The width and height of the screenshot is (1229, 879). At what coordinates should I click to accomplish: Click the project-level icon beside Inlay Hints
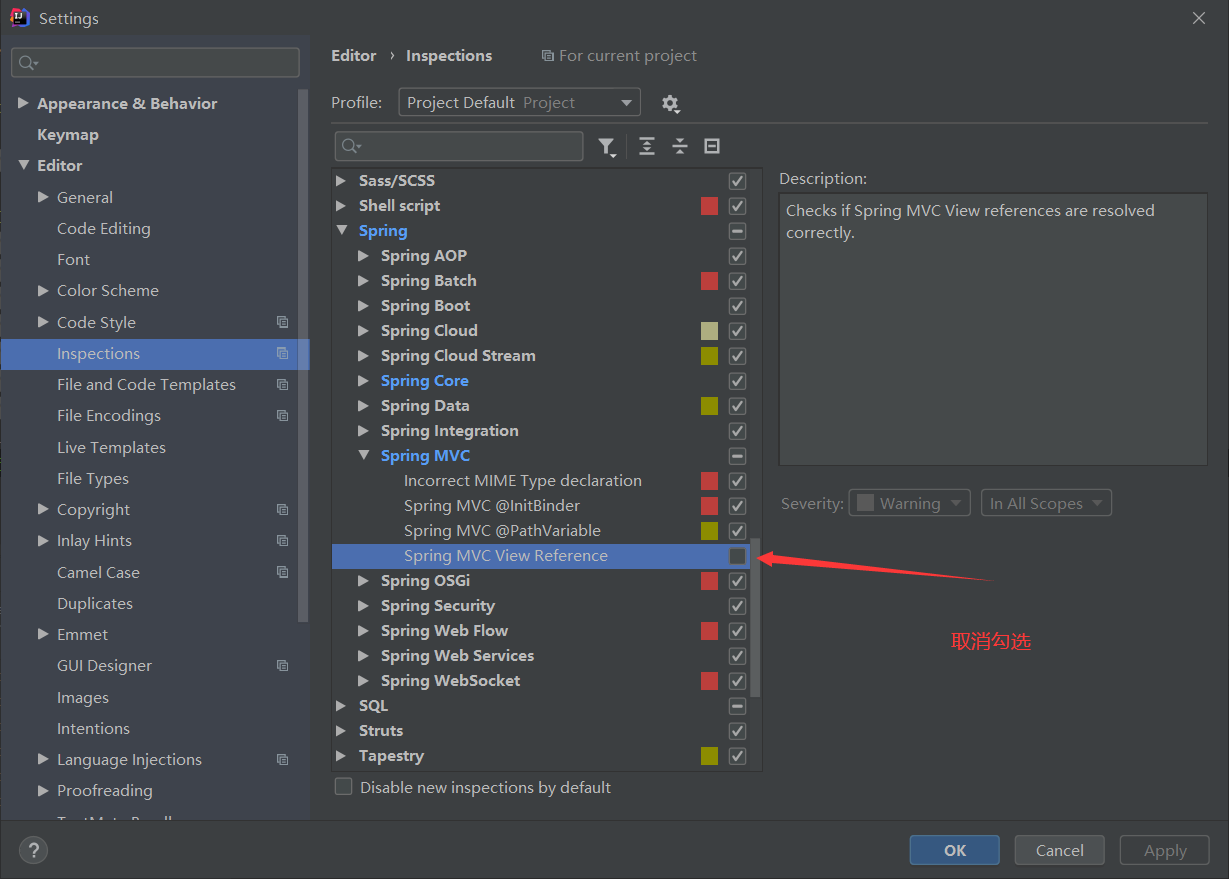282,540
